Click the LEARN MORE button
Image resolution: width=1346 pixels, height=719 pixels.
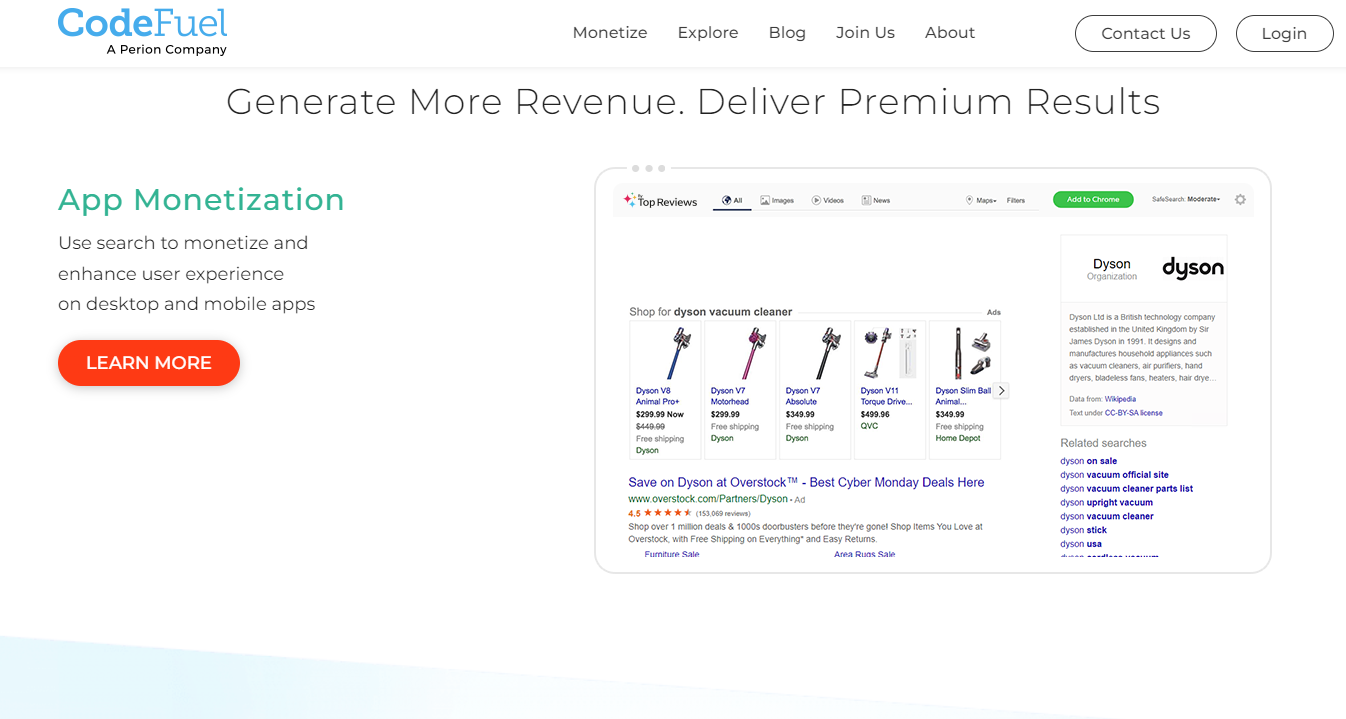pos(149,363)
